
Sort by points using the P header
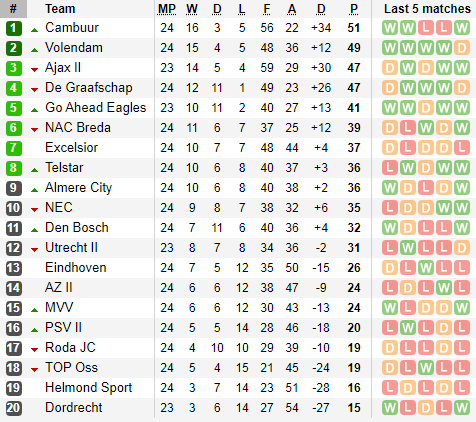pyautogui.click(x=354, y=9)
